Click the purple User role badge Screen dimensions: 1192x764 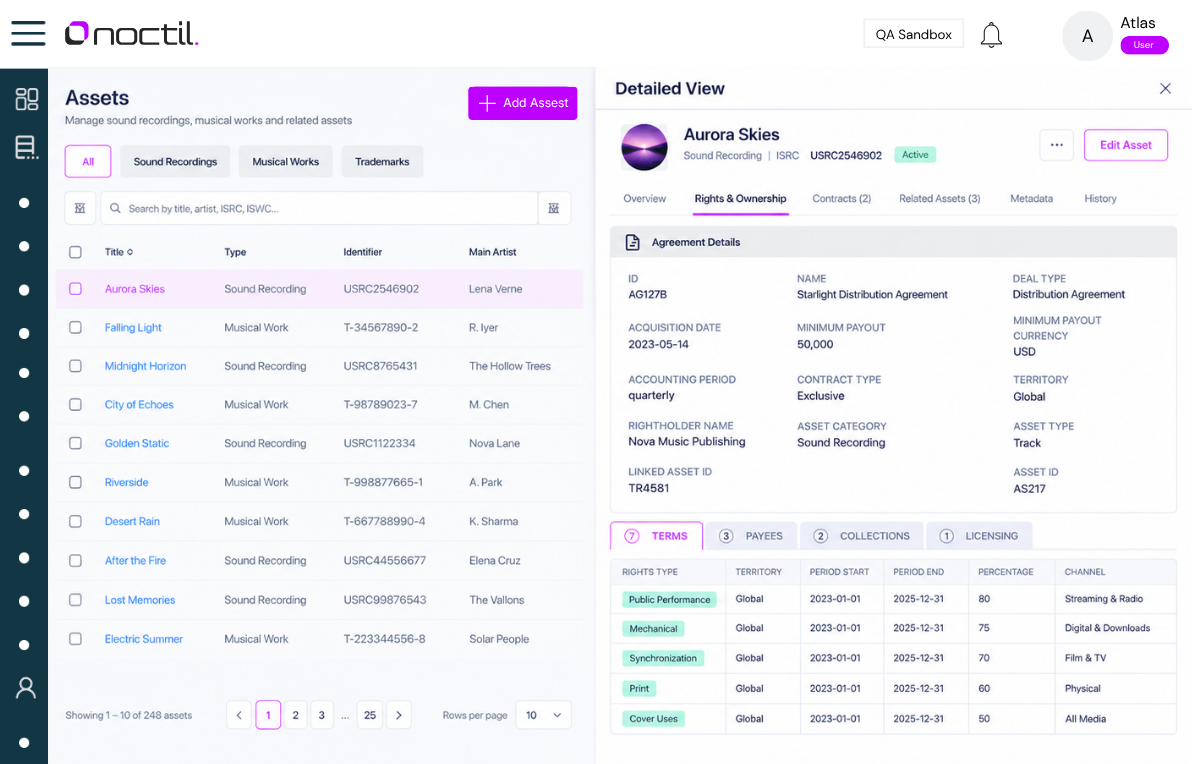(1143, 45)
